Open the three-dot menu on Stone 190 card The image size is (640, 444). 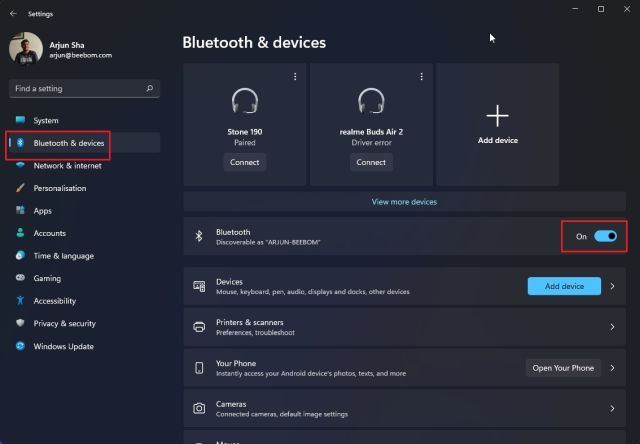(295, 76)
